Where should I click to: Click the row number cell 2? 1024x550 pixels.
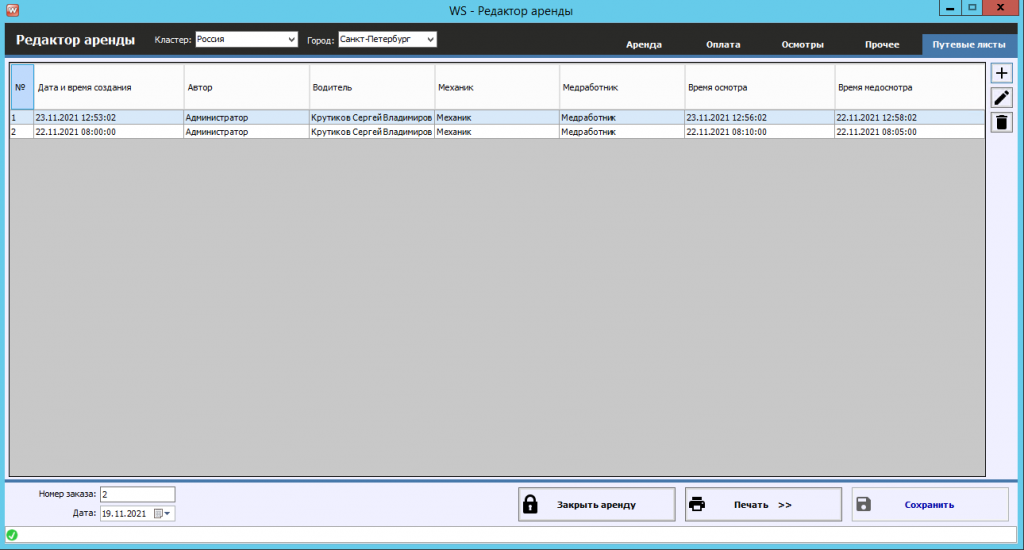(22, 131)
